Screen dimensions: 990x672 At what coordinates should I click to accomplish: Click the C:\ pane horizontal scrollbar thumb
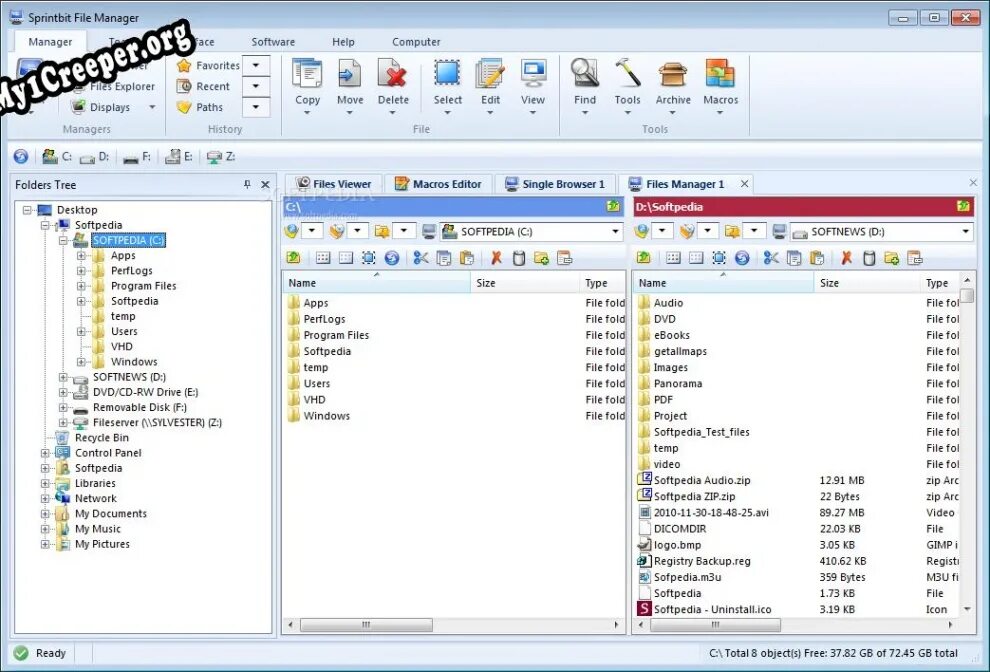[x=366, y=625]
